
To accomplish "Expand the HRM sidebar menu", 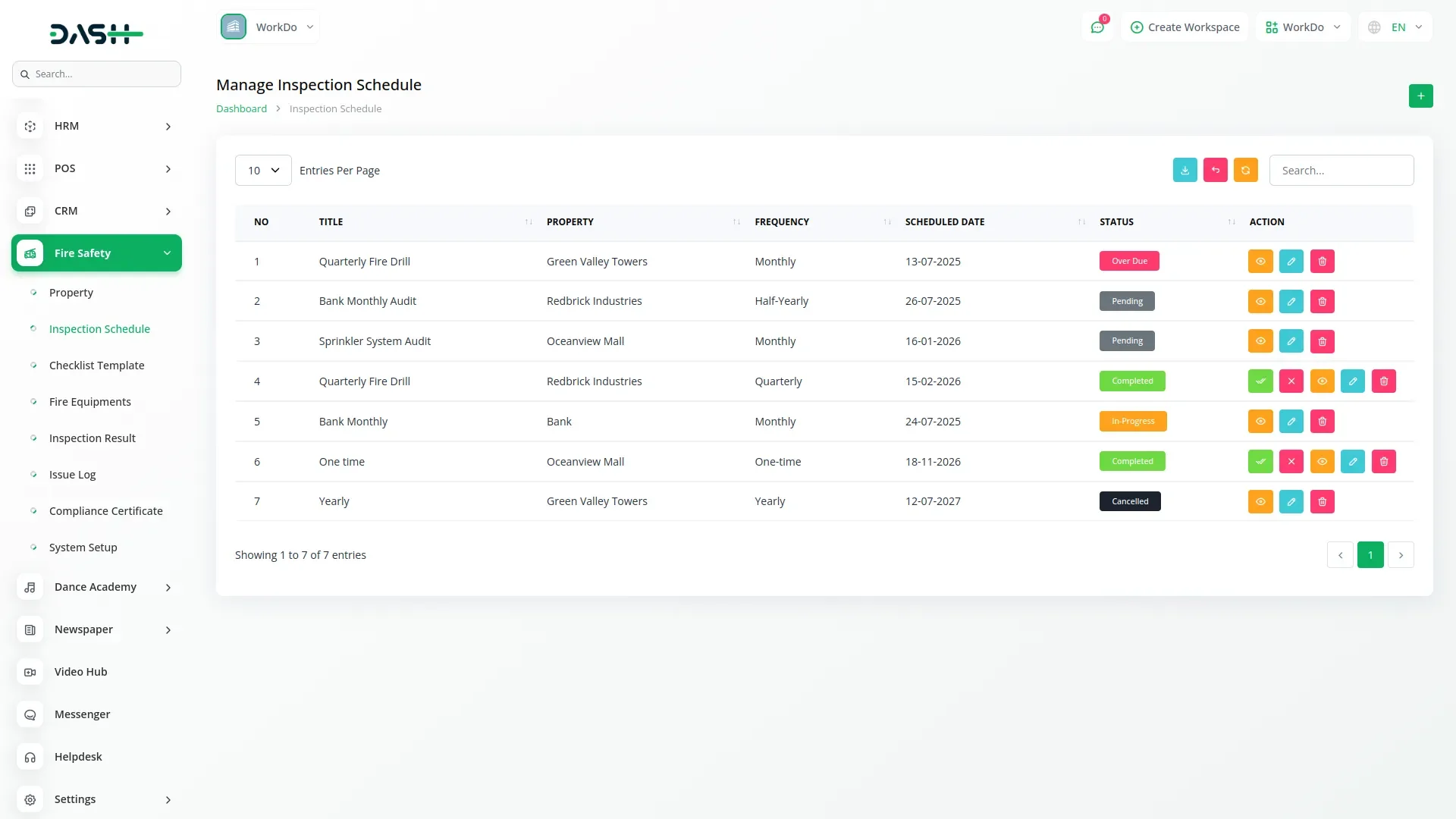I will point(96,126).
